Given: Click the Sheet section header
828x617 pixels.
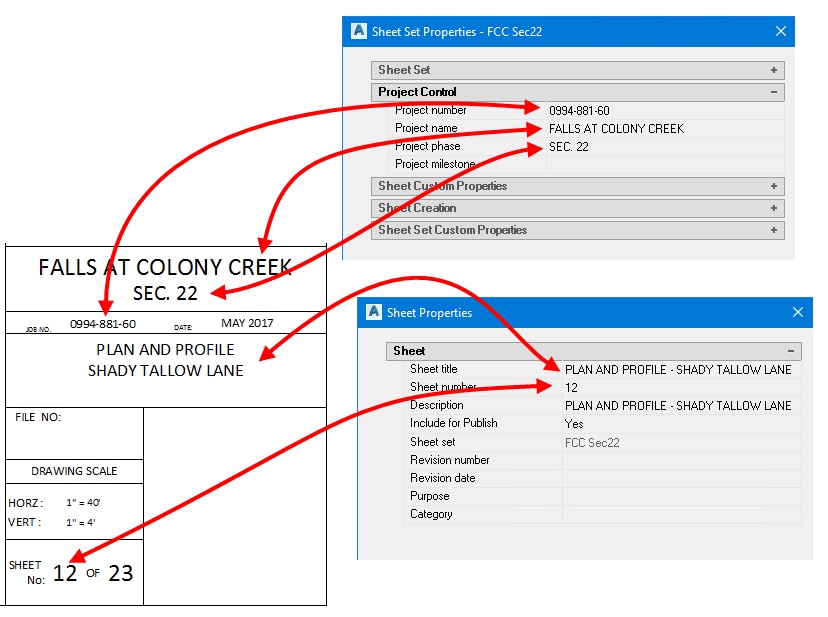Looking at the screenshot, I should 594,351.
